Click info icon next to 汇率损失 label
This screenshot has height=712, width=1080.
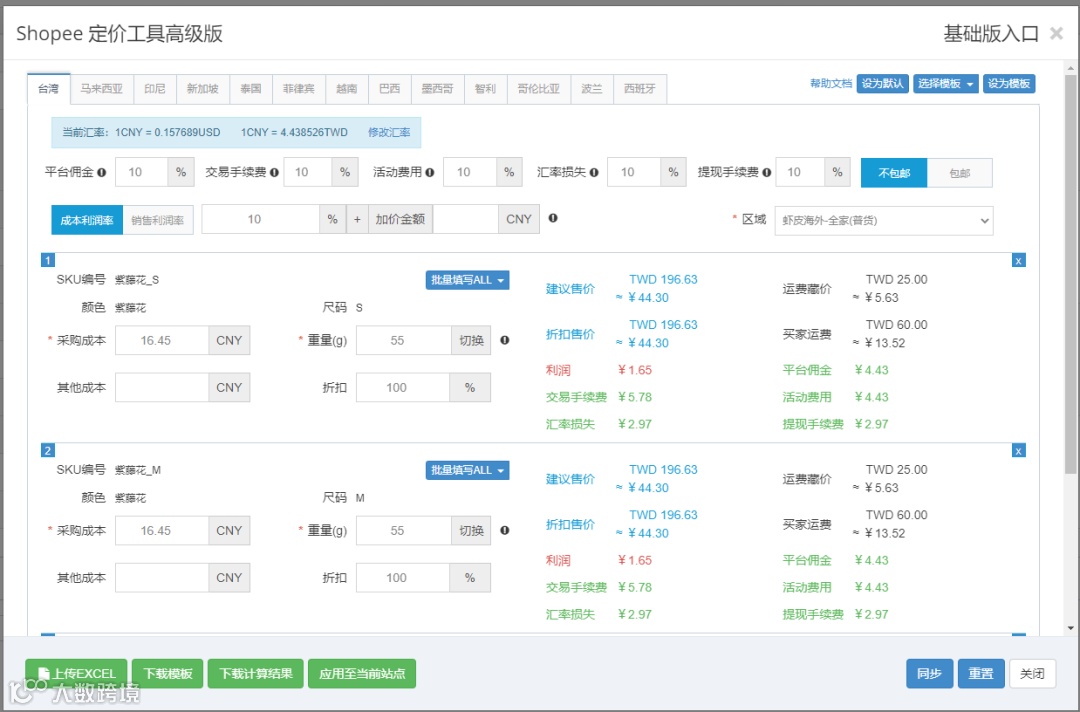tap(594, 172)
